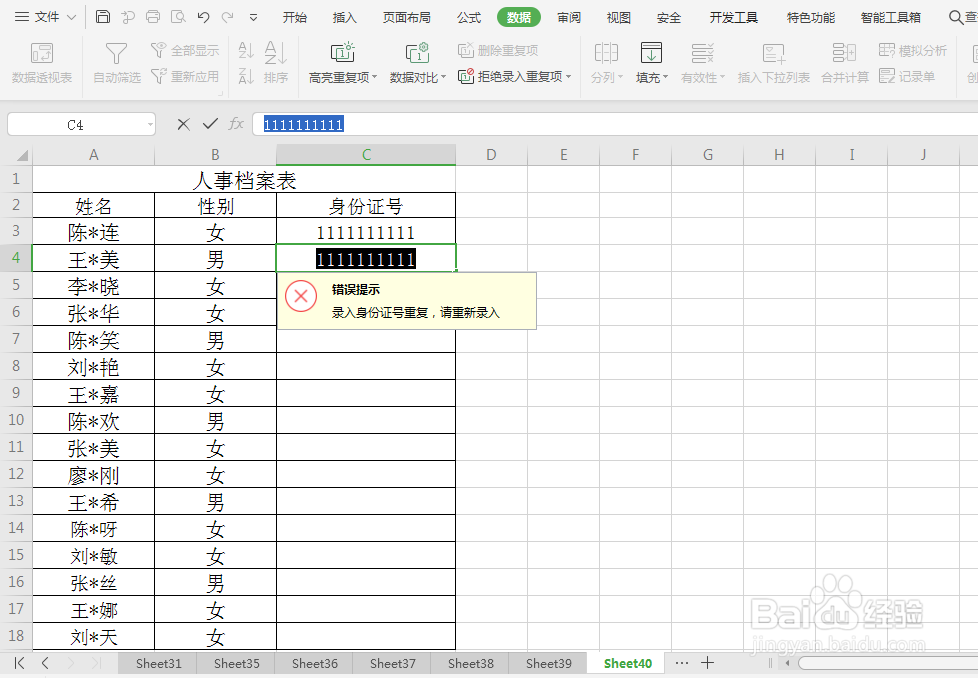The height and width of the screenshot is (678, 978).
Task: Confirm formula entry with the checkmark icon
Action: [209, 123]
